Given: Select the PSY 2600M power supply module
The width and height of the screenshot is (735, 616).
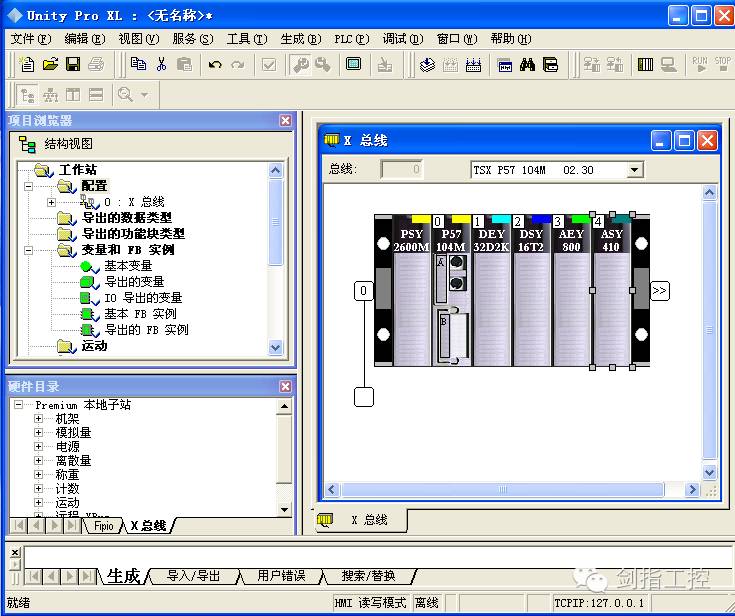Looking at the screenshot, I should click(411, 291).
